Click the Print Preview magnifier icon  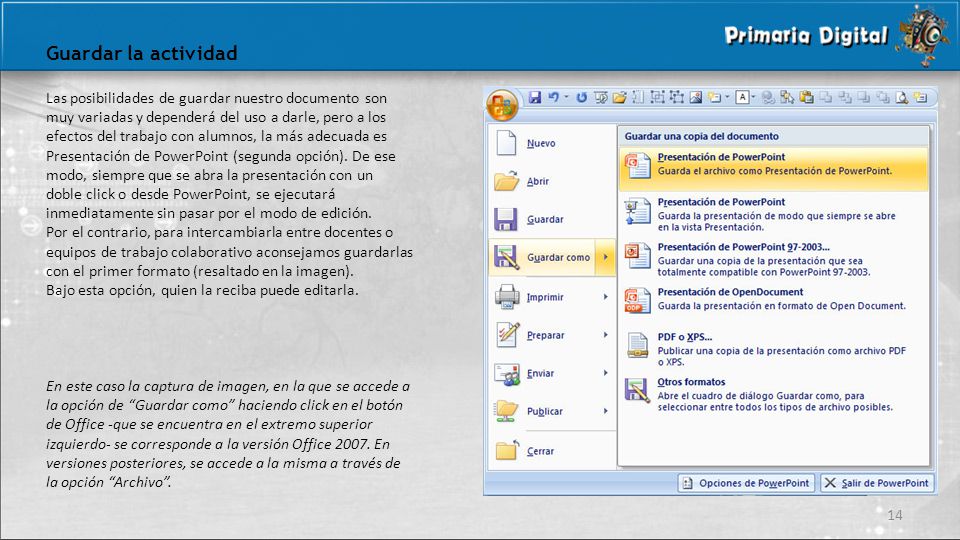point(902,98)
